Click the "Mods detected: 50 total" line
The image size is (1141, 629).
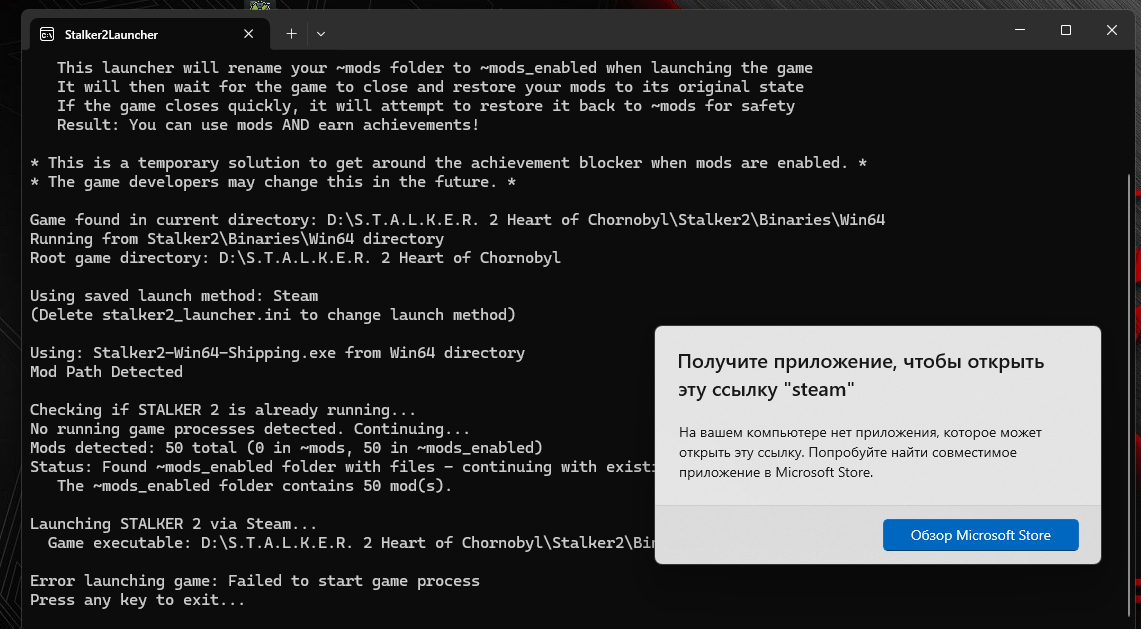tap(286, 448)
